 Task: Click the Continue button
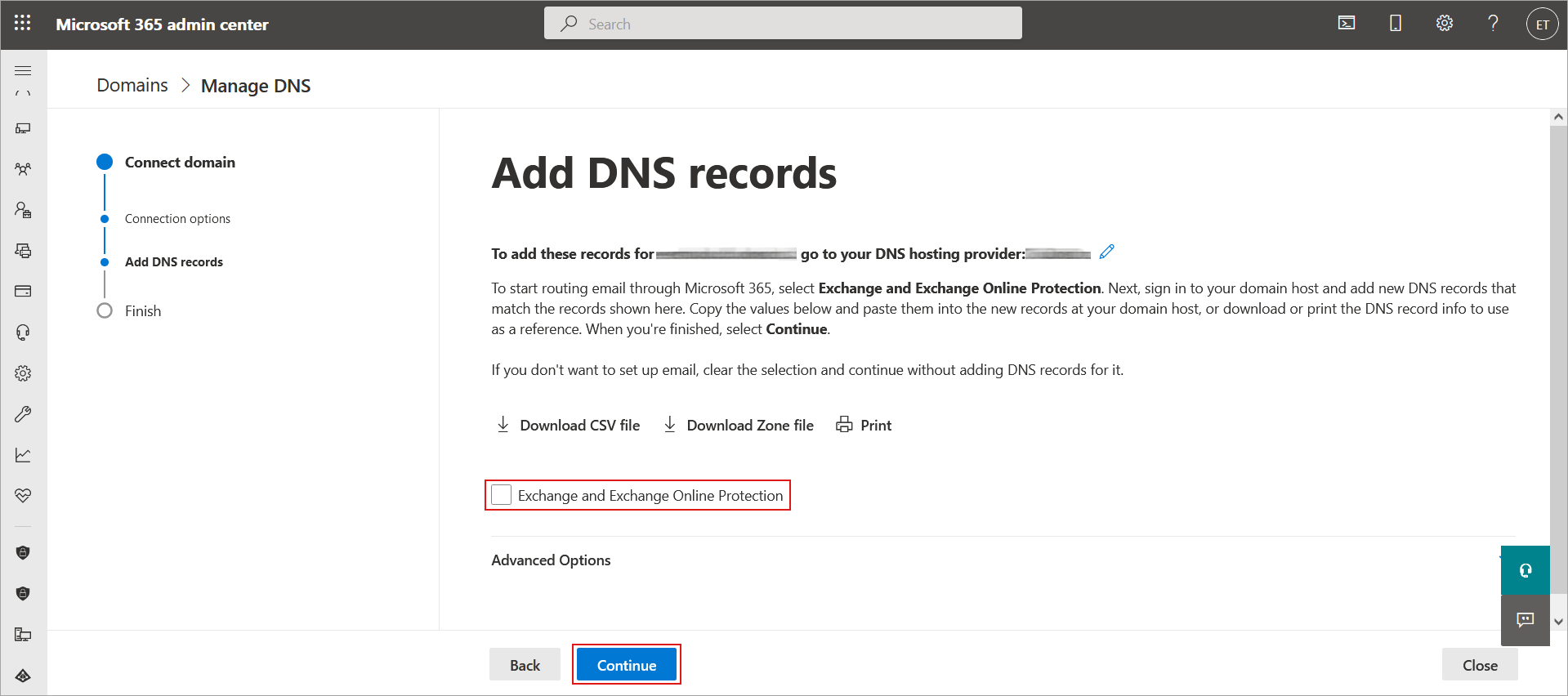pos(626,665)
